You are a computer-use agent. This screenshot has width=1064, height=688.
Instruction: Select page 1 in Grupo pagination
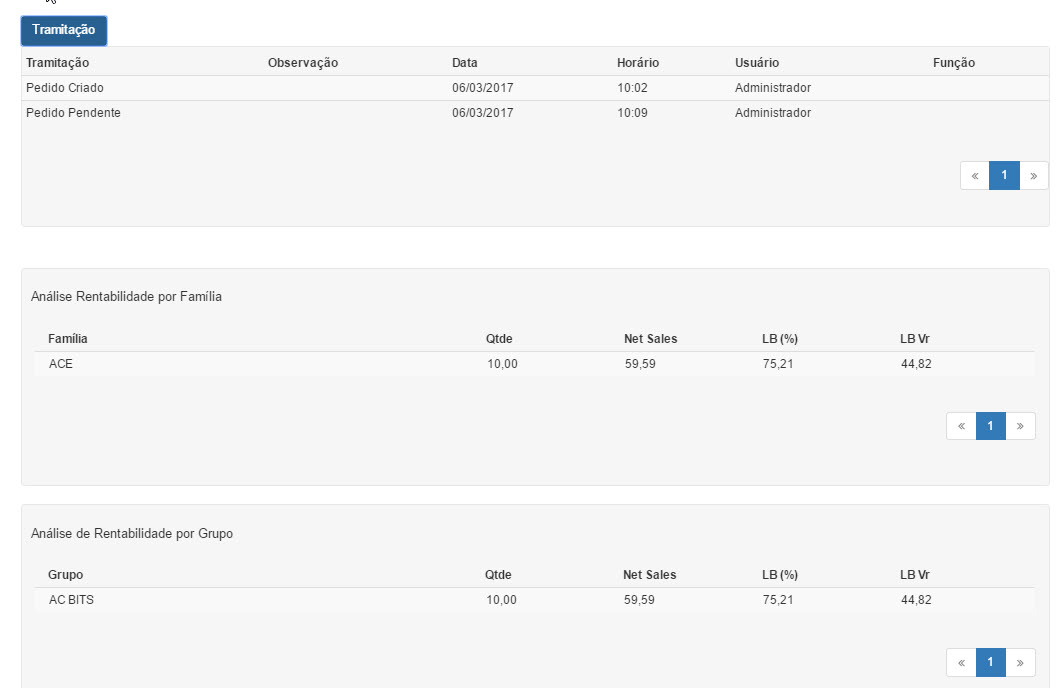point(991,662)
